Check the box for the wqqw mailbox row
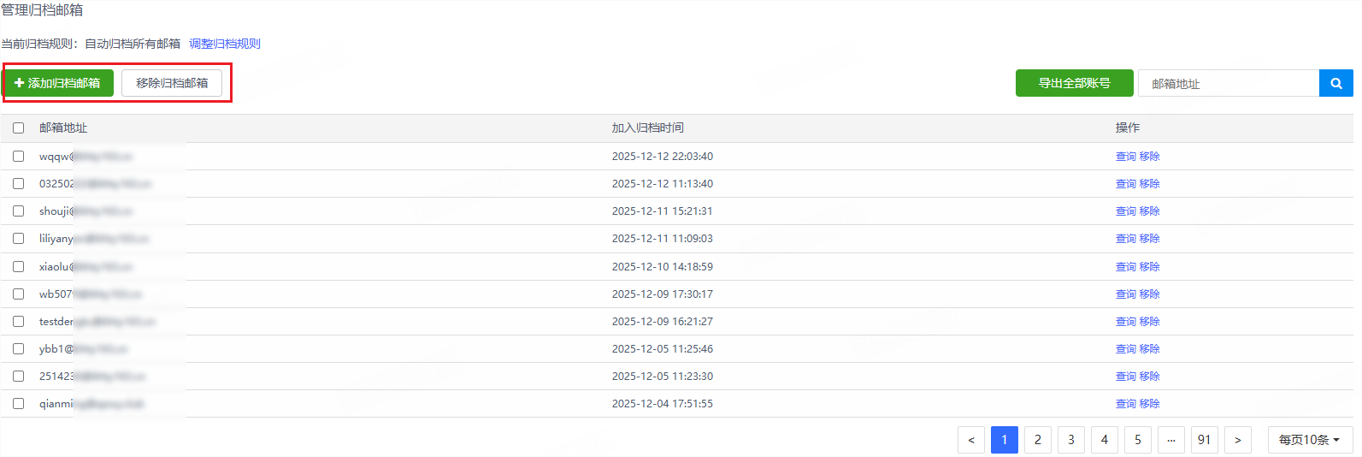Viewport: 1362px width, 457px height. (x=18, y=156)
